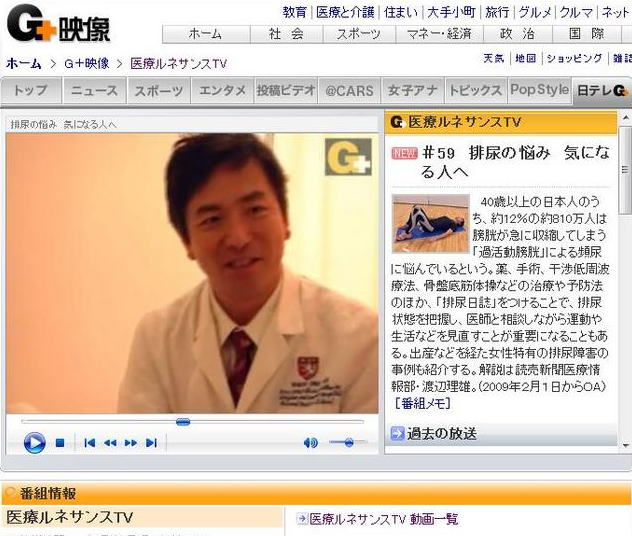Click the G+映像 logo
Viewport: 632px width, 536px height.
tap(58, 24)
